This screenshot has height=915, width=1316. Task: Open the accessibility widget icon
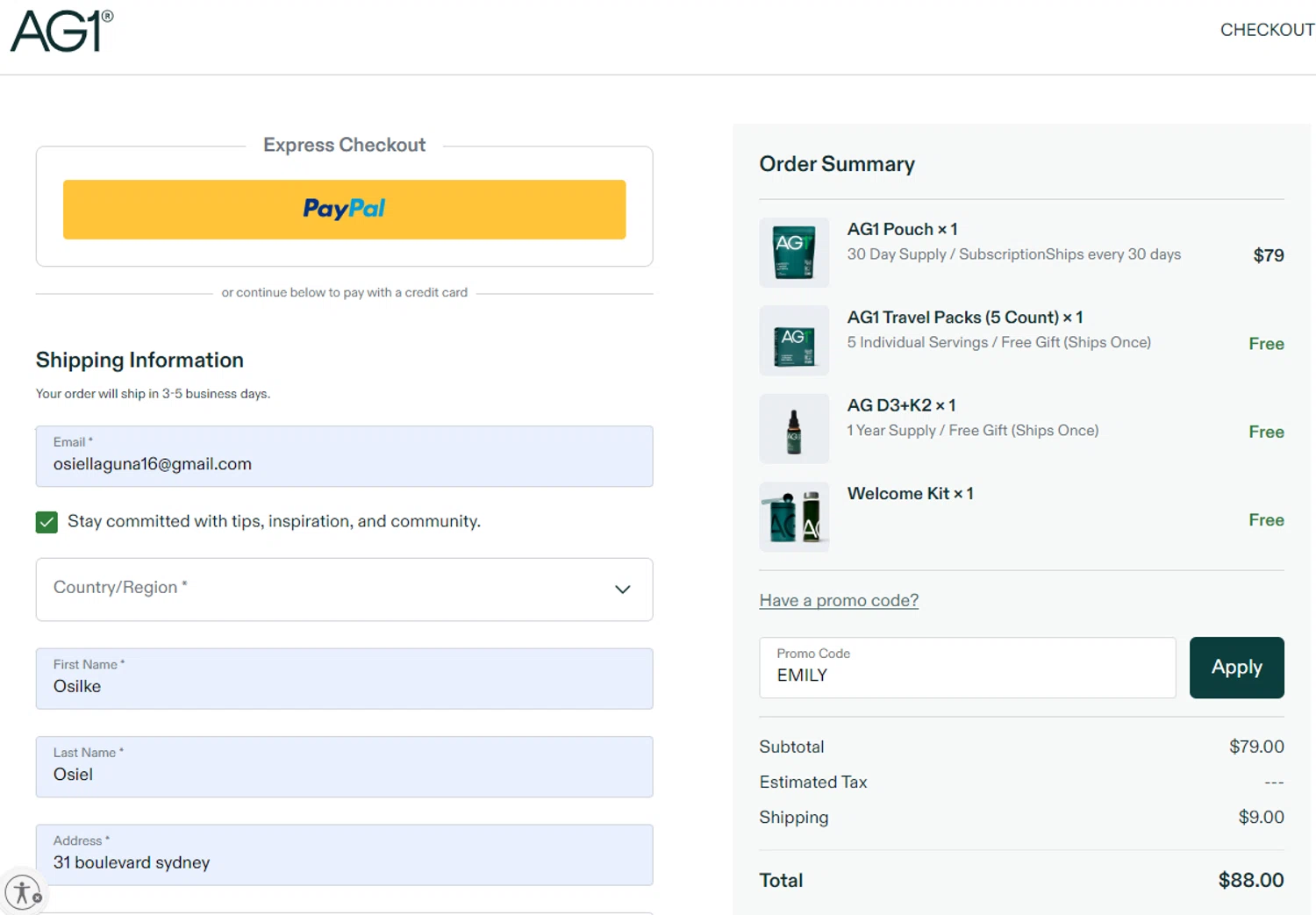click(x=24, y=892)
